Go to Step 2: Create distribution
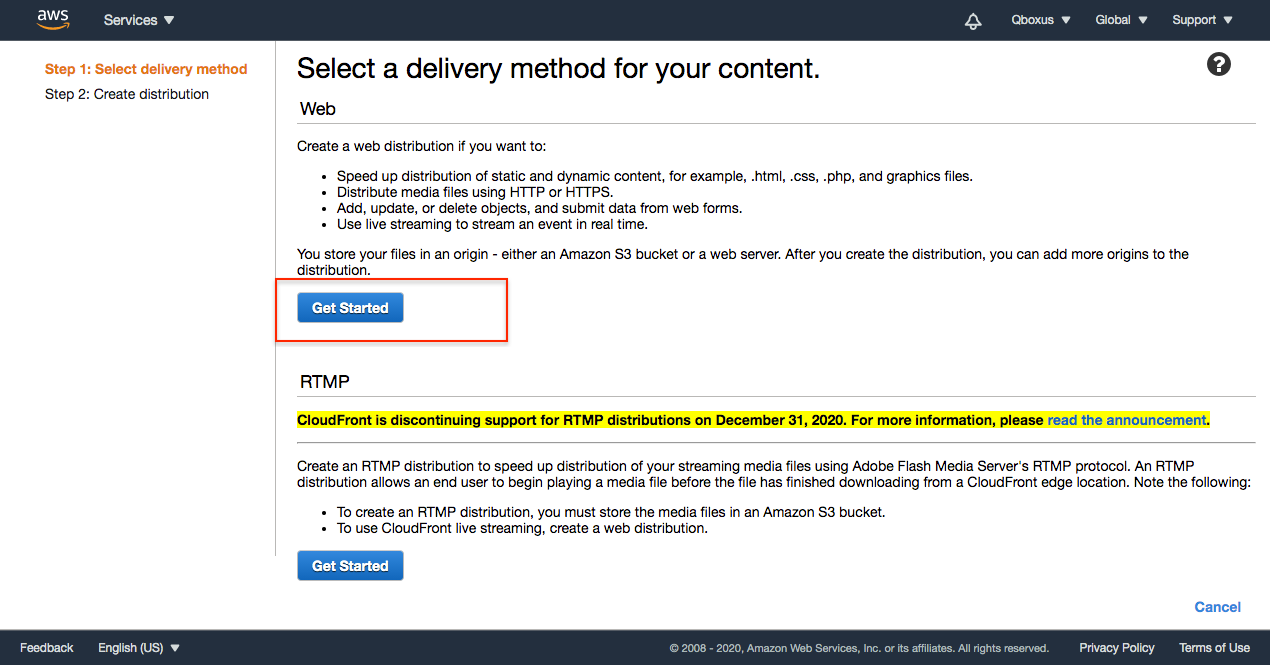The image size is (1270, 665). [127, 94]
